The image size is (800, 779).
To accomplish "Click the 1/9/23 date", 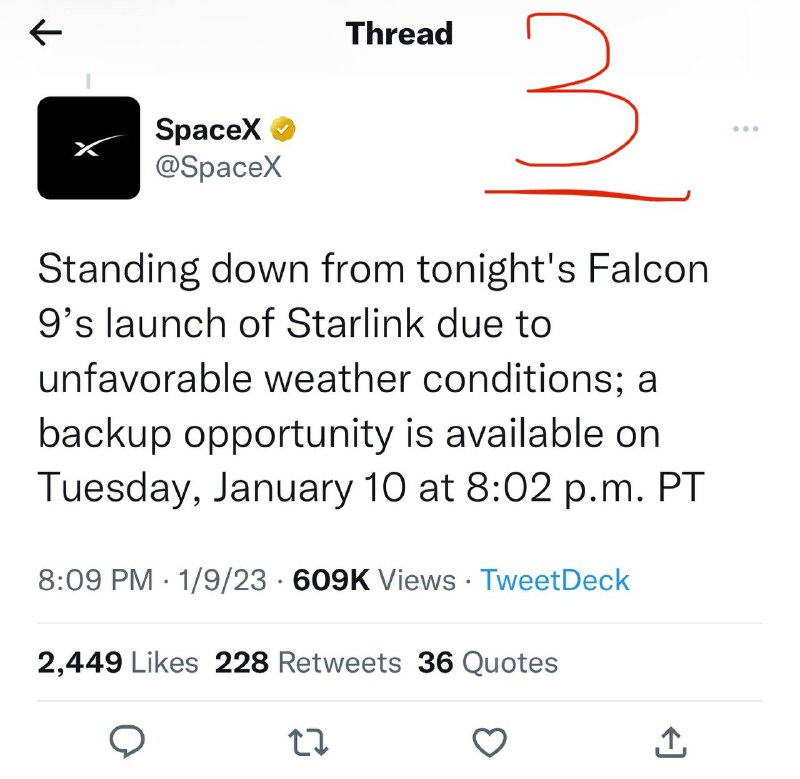I will pos(222,580).
